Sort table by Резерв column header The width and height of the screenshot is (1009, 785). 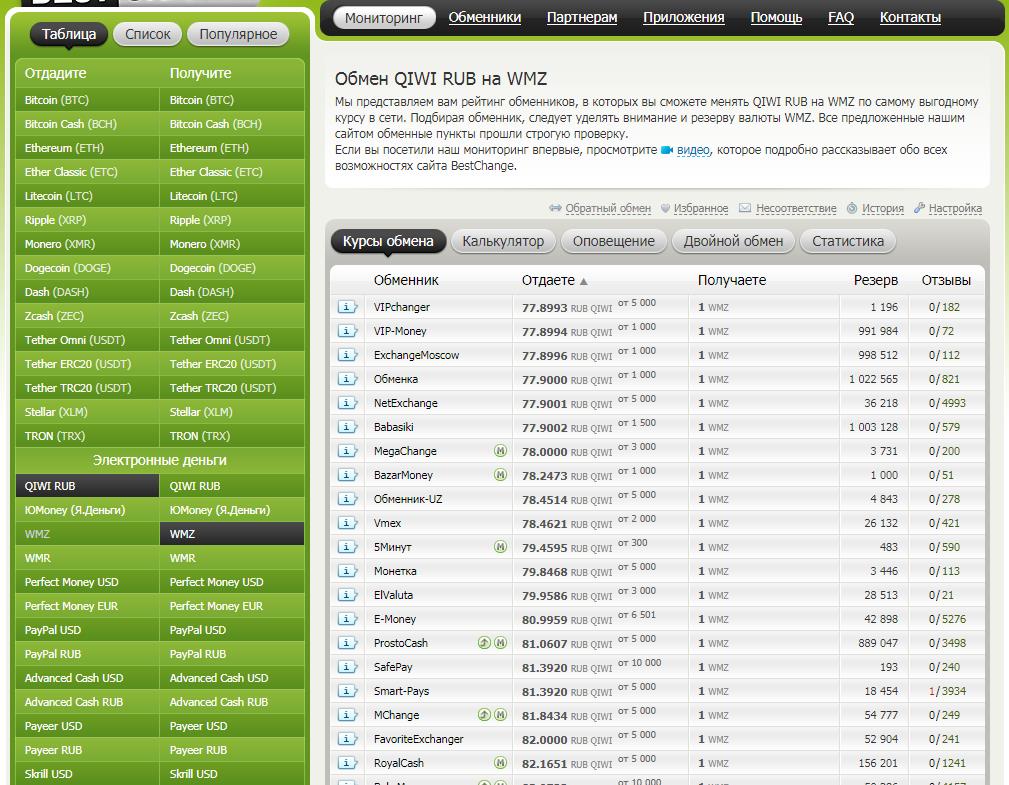point(875,280)
